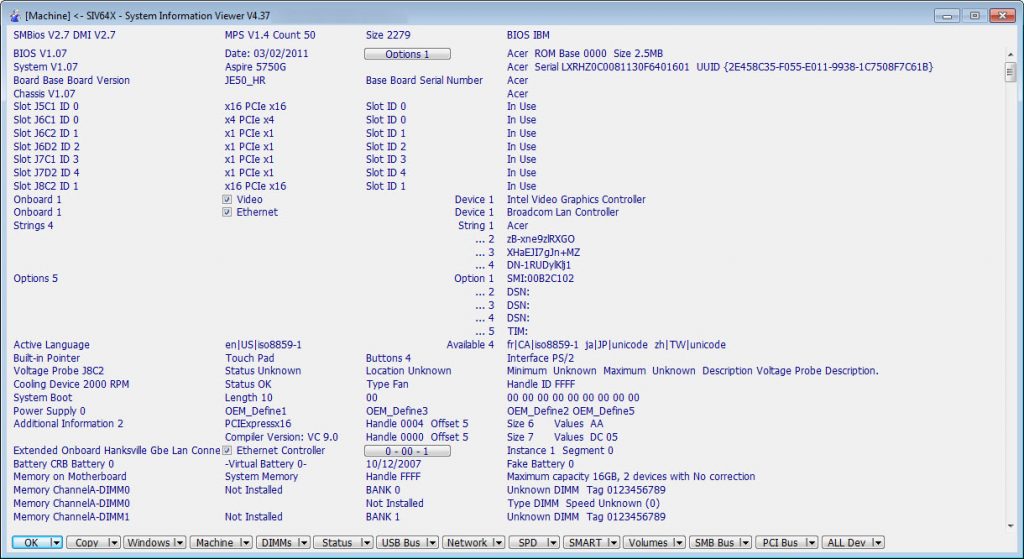
Task: Click the 'Interface PS/2' text
Action: (x=541, y=359)
